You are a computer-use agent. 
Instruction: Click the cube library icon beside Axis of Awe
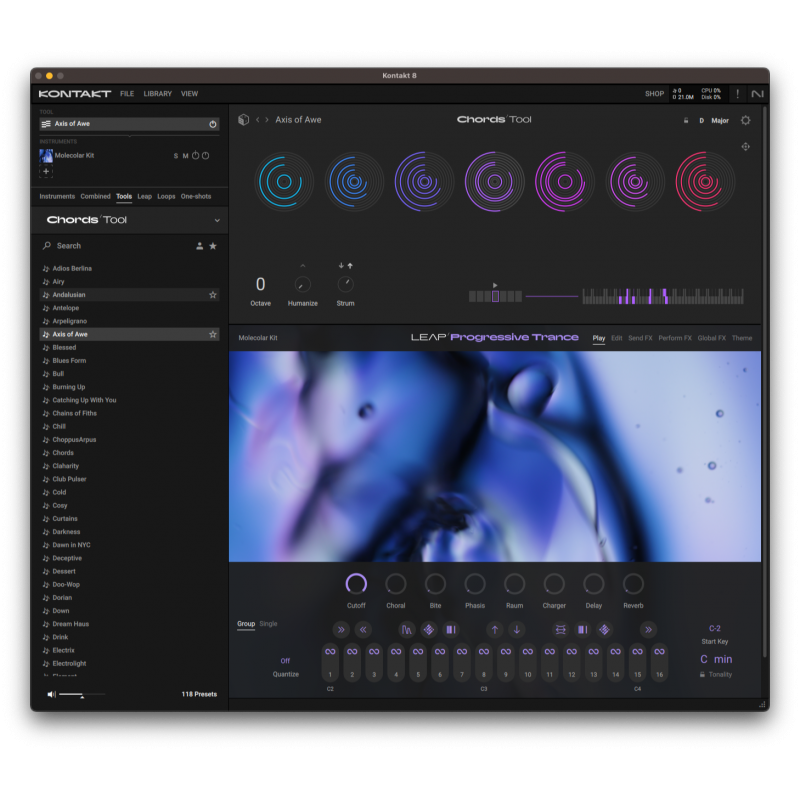[243, 119]
